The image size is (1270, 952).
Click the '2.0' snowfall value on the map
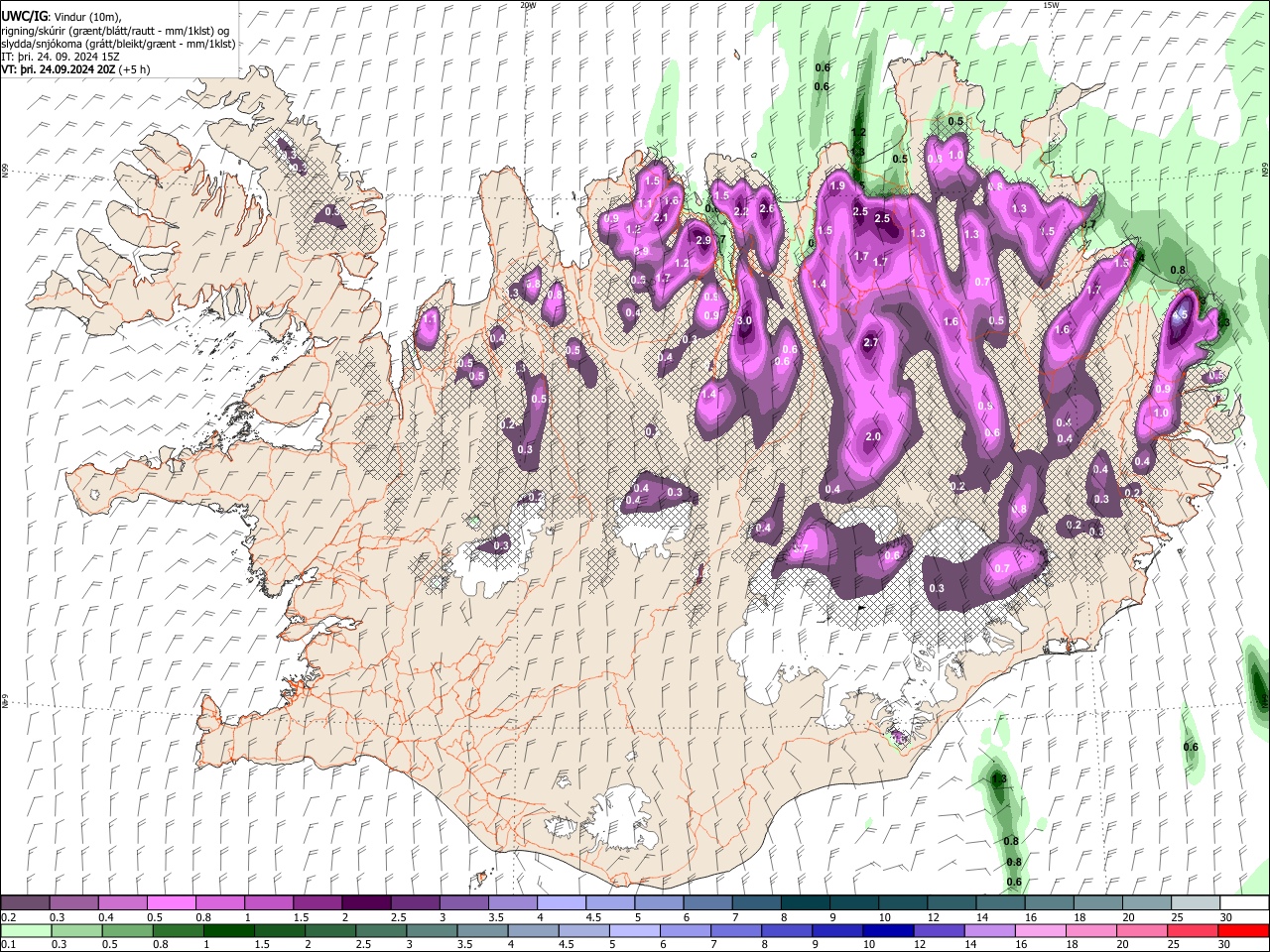click(873, 436)
